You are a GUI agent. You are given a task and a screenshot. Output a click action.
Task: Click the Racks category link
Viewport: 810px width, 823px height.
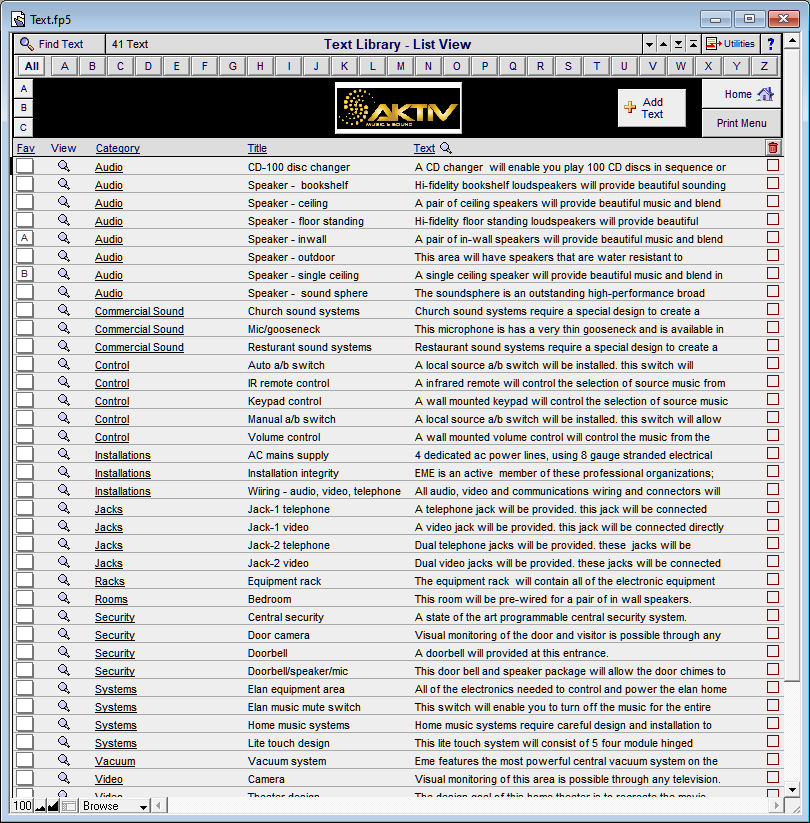[110, 581]
